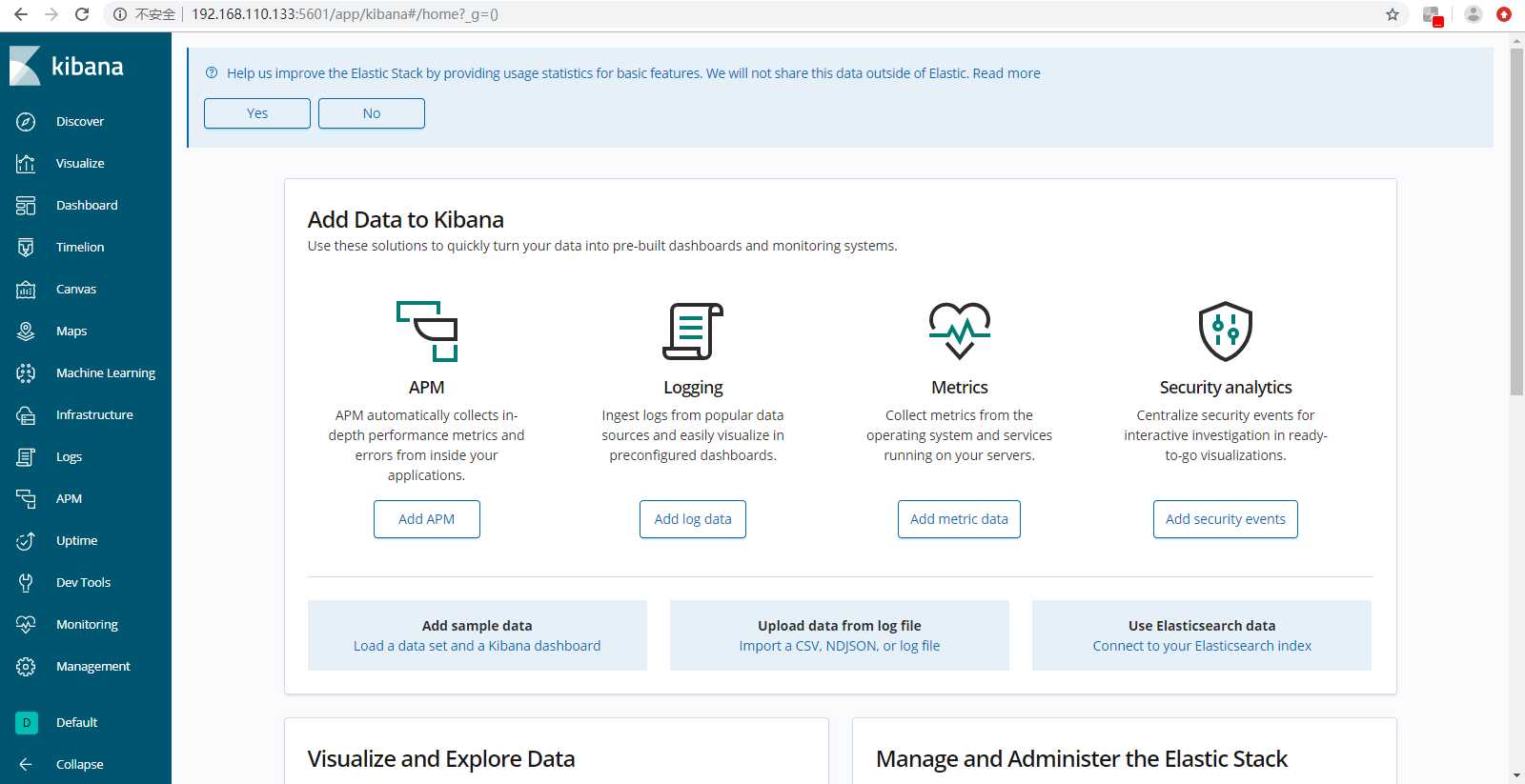This screenshot has height=784, width=1525.
Task: Click the Maps menu label
Action: pos(71,332)
